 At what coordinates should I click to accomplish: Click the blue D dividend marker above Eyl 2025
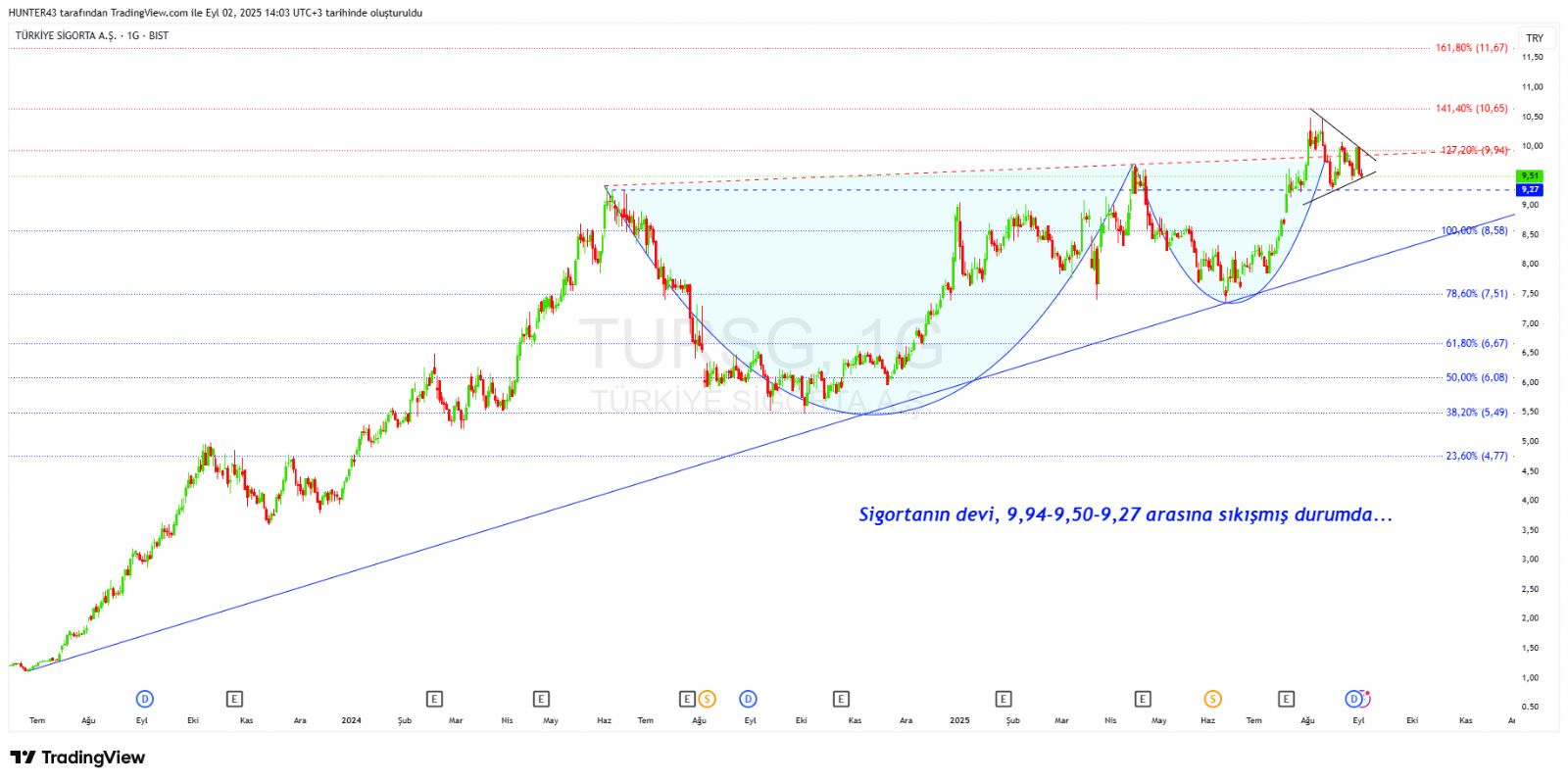[1354, 699]
